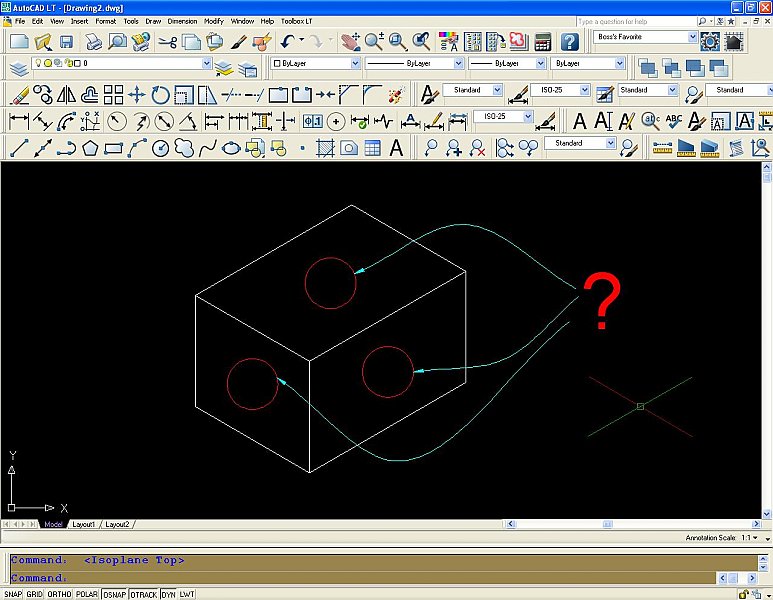773x600 pixels.
Task: Click the Print icon
Action: (x=93, y=42)
